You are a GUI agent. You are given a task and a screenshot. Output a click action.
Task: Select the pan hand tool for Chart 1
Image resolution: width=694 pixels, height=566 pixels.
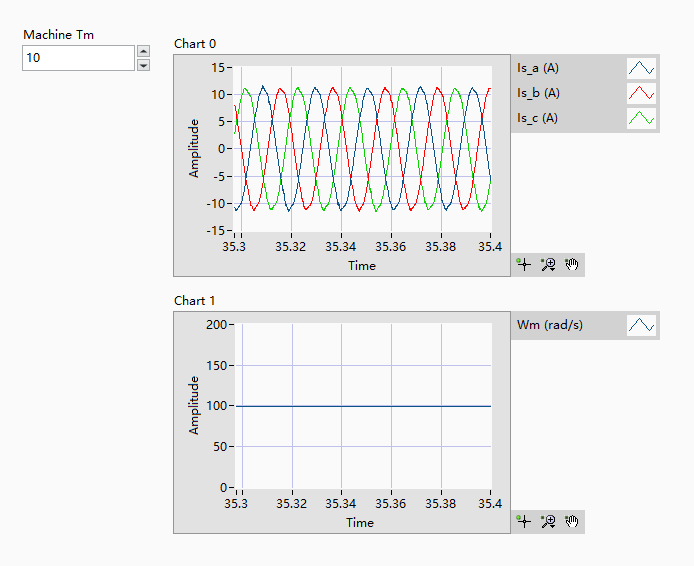pyautogui.click(x=572, y=521)
